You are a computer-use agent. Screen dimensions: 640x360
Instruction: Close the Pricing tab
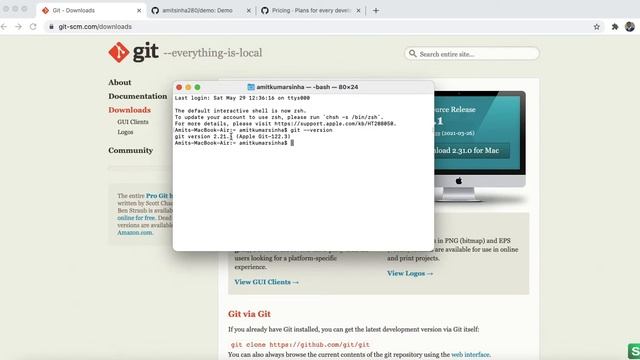point(358,11)
